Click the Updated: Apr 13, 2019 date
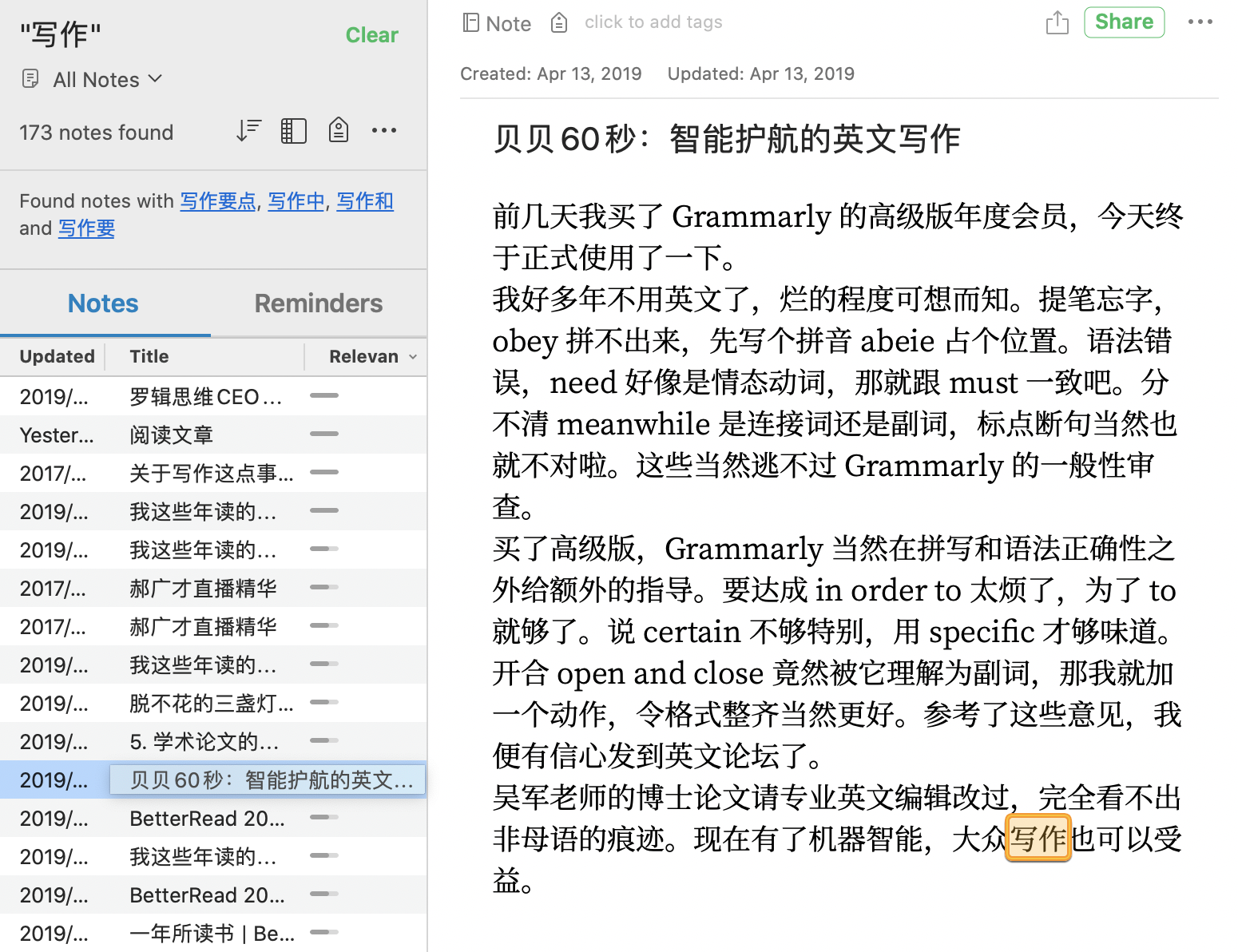Screen dimensions: 1238x952 [x=761, y=74]
